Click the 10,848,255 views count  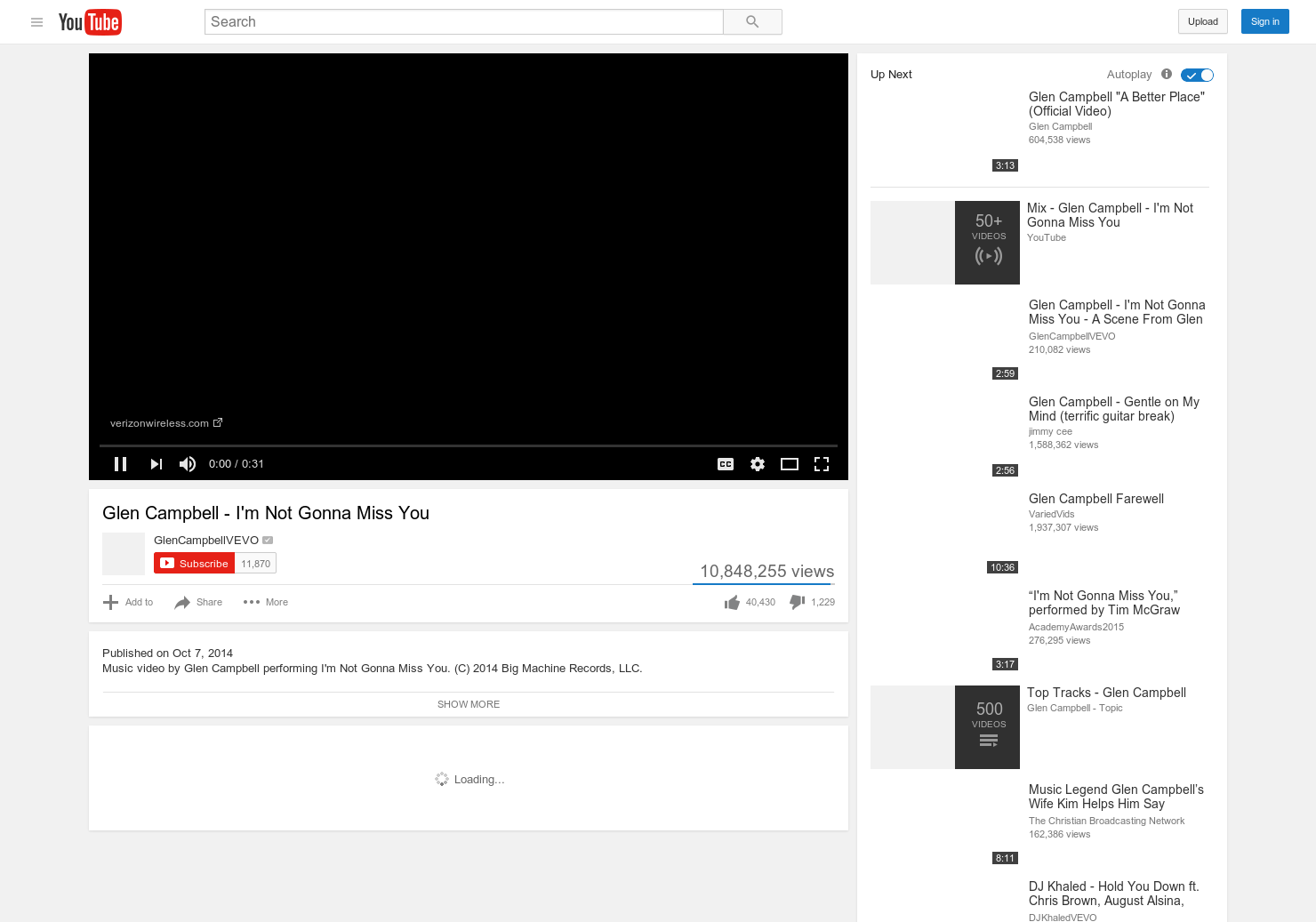click(x=766, y=571)
